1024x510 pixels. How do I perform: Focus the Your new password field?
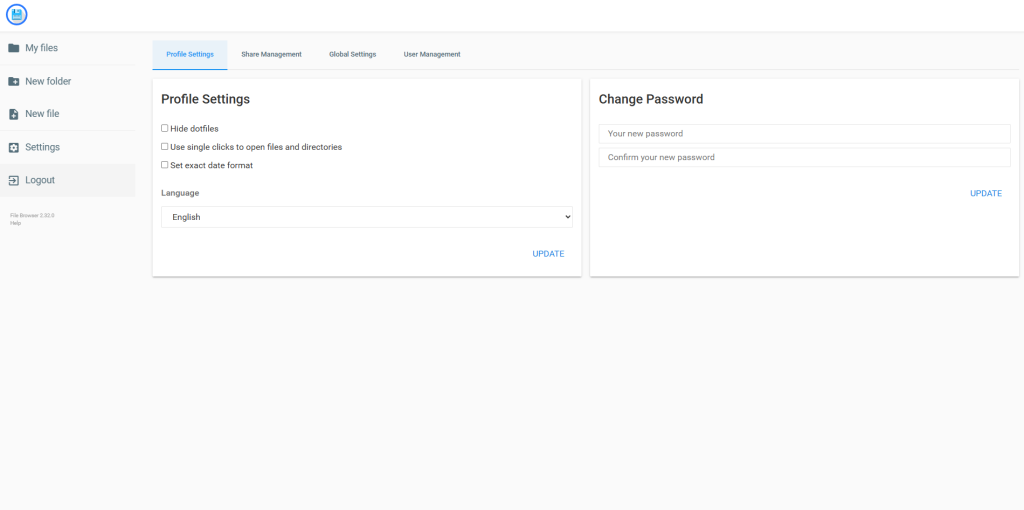804,134
